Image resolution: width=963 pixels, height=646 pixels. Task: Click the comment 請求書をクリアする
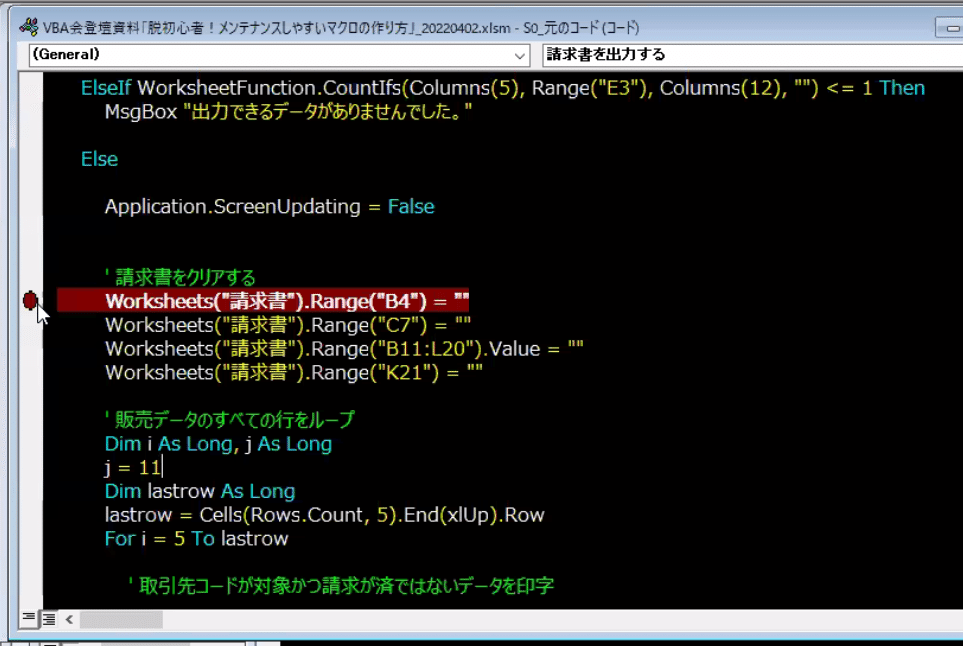point(181,278)
